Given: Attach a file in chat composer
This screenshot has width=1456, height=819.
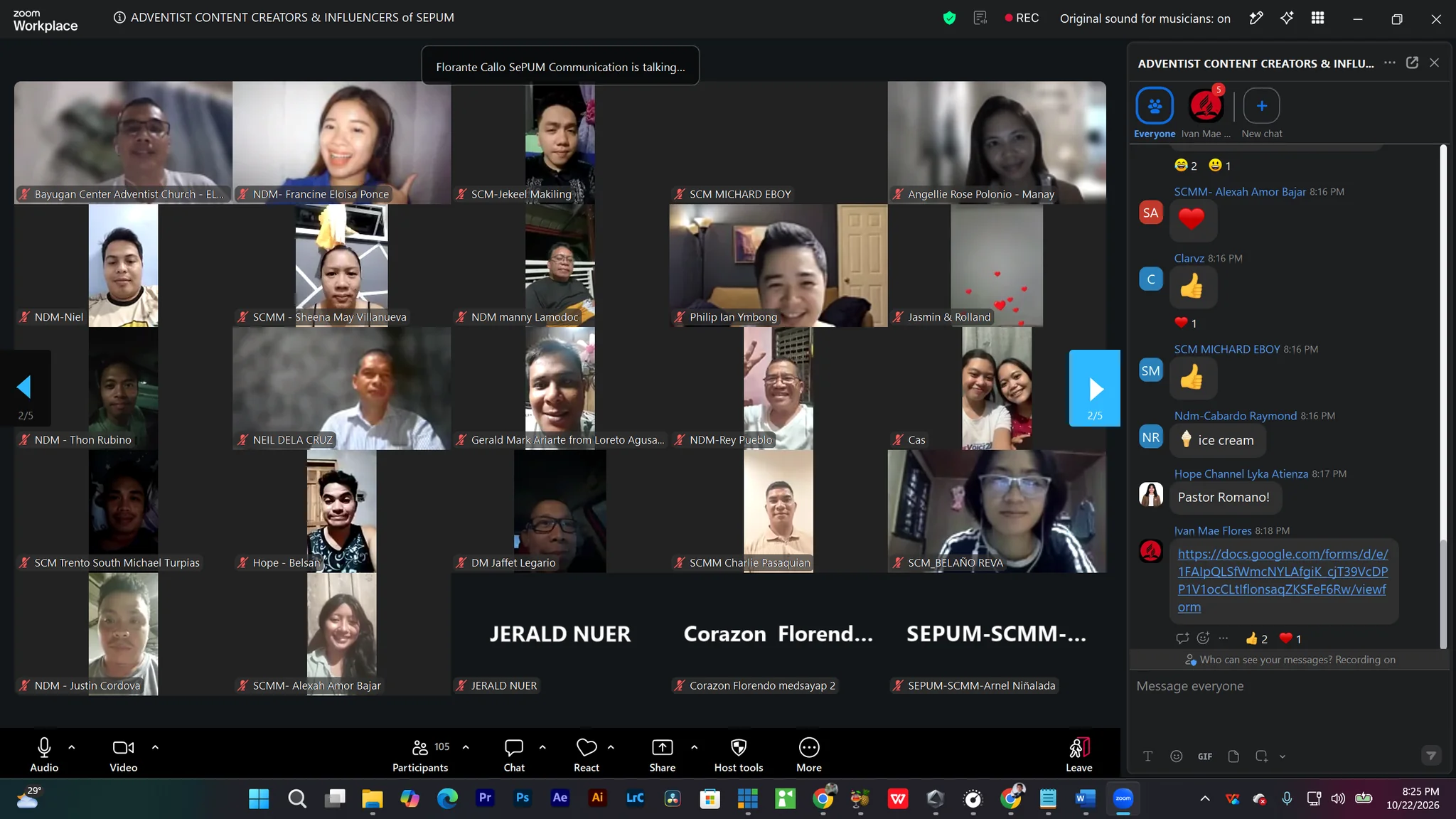Looking at the screenshot, I should [x=1233, y=756].
